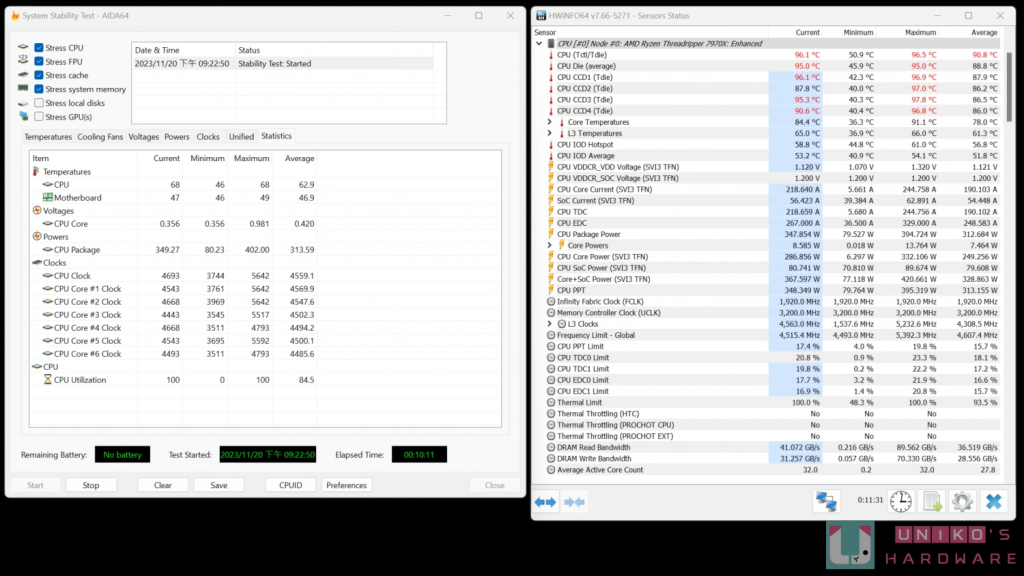Select the CPU EDC sensor row
Image resolution: width=1024 pixels, height=576 pixels.
tap(767, 223)
